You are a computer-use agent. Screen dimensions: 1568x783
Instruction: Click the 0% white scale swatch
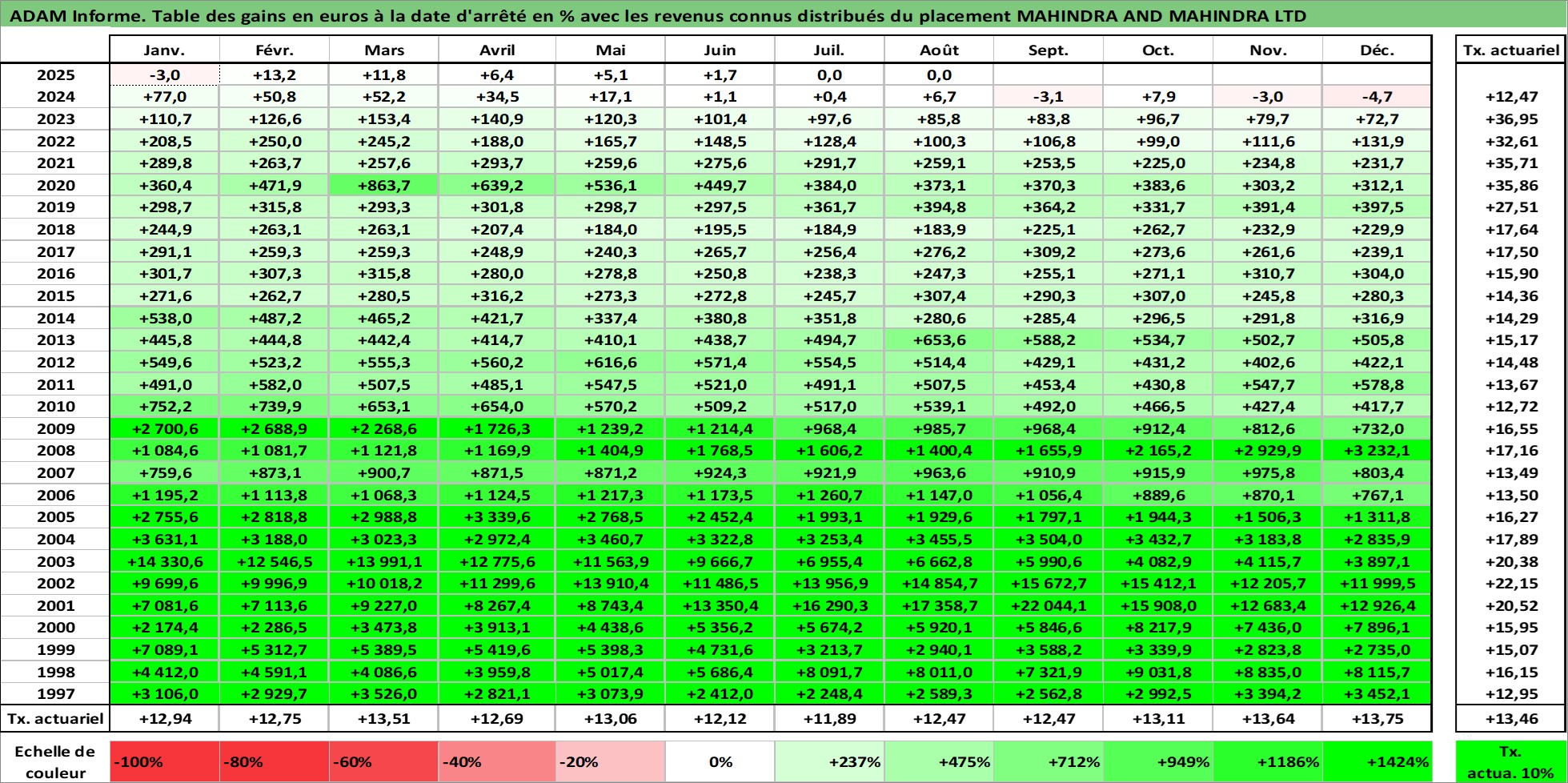(720, 762)
